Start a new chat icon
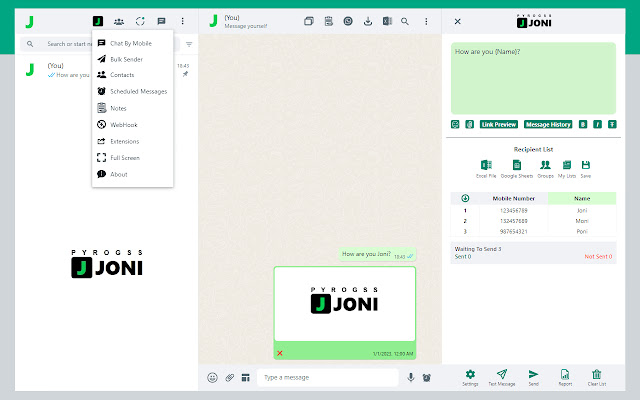This screenshot has height=400, width=640. (161, 21)
